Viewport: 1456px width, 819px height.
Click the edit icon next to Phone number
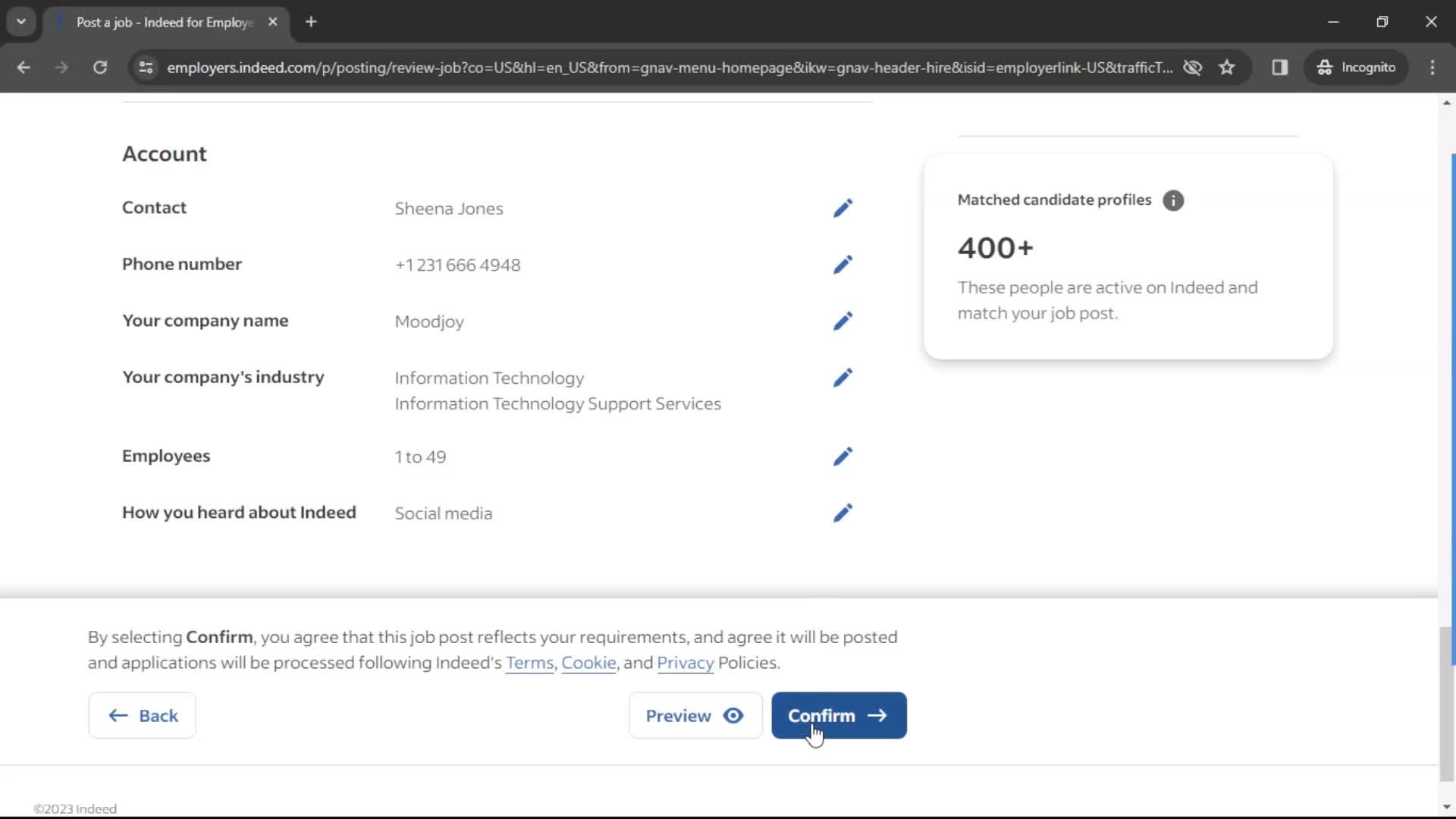(843, 264)
